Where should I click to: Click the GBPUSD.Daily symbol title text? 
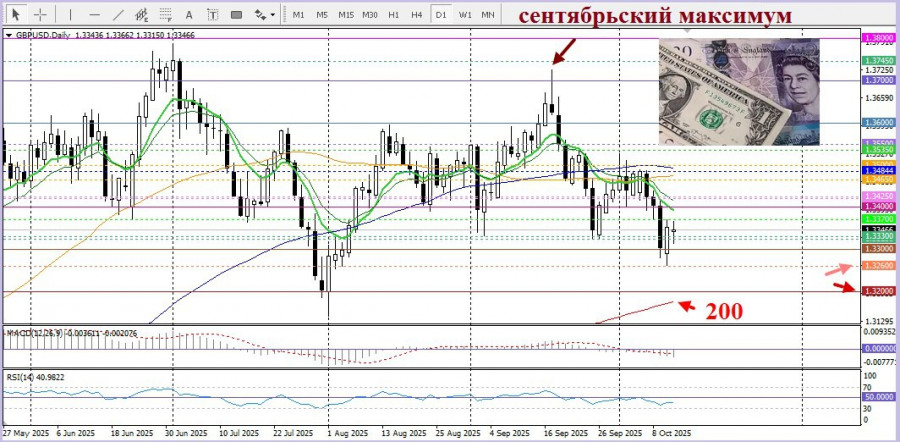tap(43, 35)
